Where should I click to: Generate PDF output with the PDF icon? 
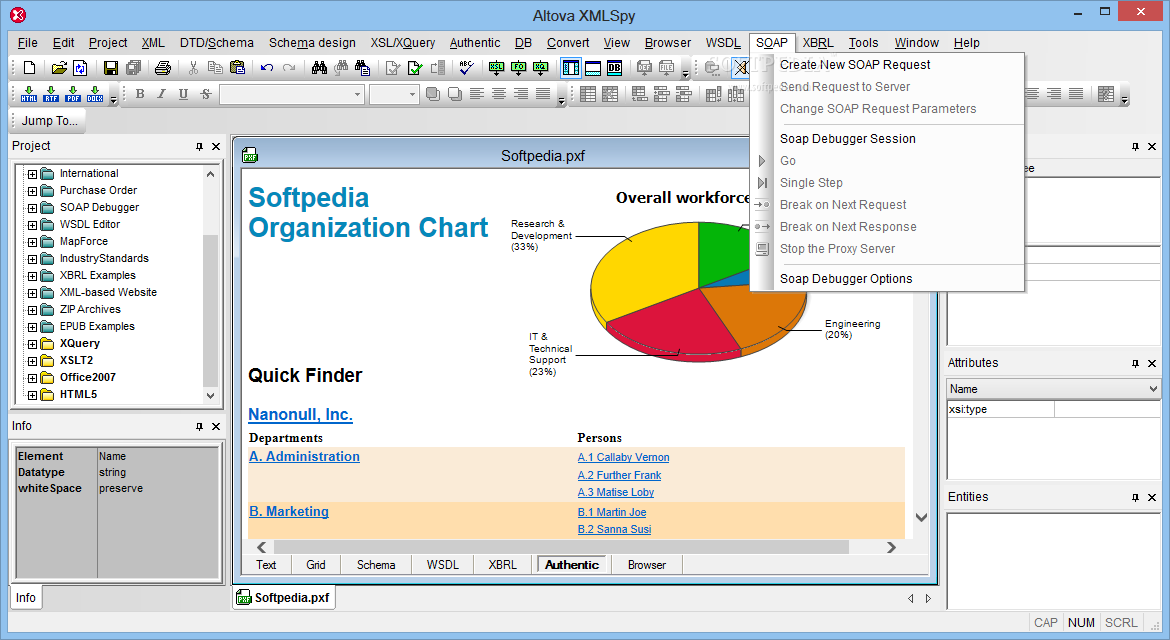[x=73, y=93]
